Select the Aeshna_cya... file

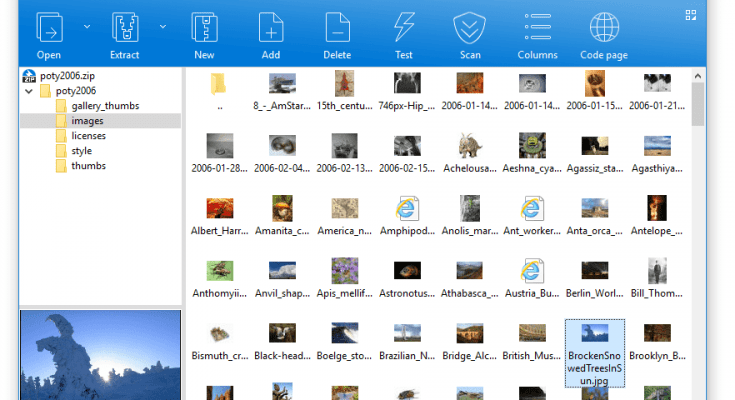532,153
